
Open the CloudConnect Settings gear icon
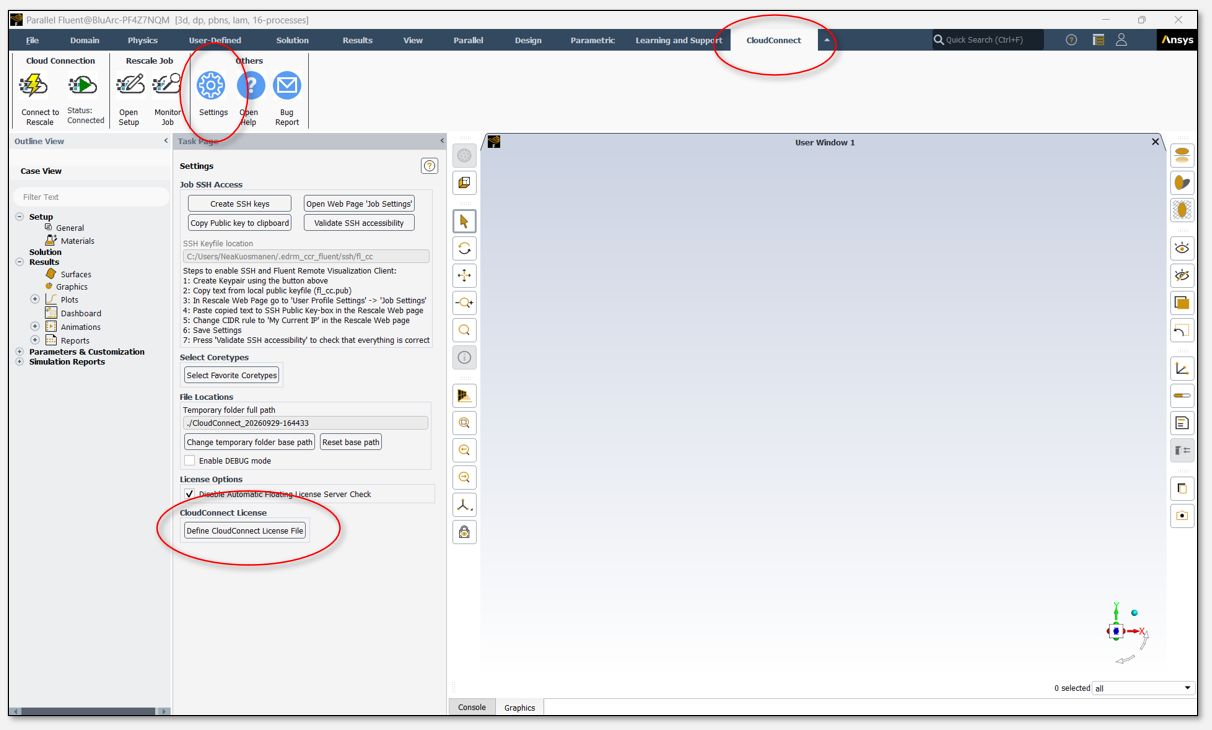click(211, 86)
